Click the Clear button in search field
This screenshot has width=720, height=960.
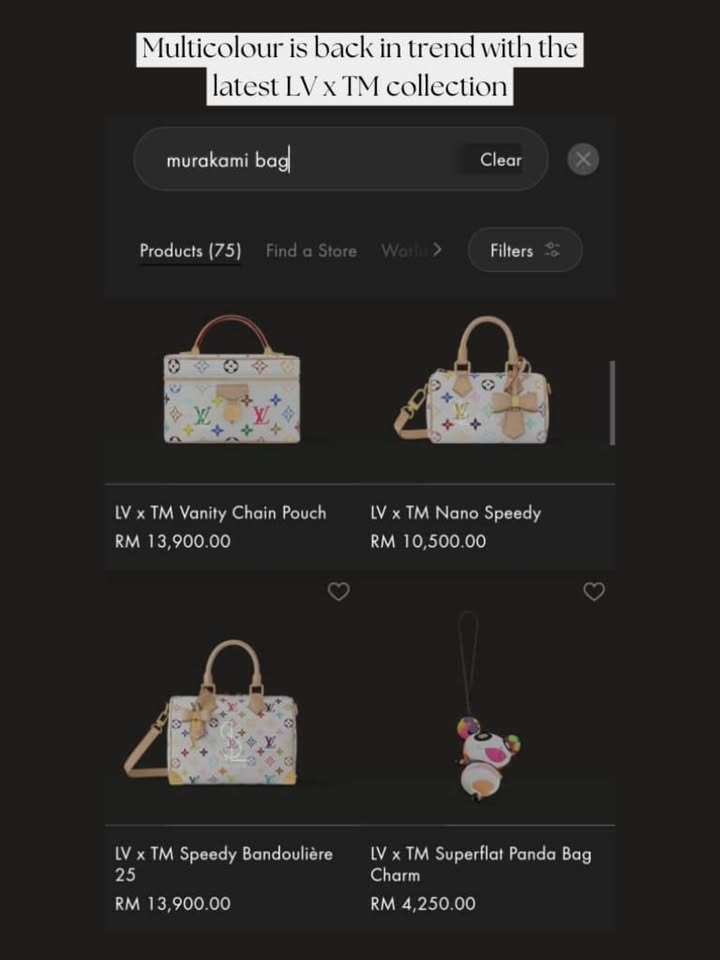tap(501, 160)
